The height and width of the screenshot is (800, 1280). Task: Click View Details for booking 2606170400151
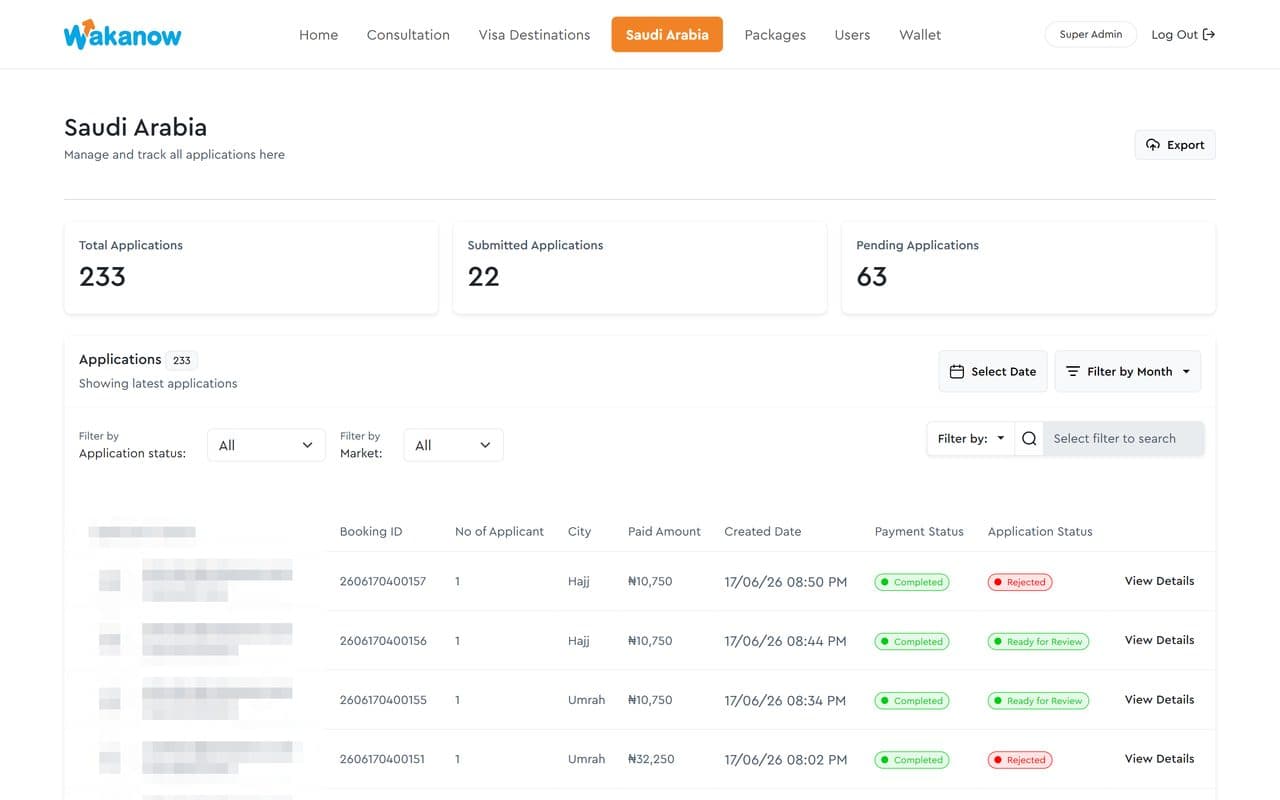[x=1159, y=759]
